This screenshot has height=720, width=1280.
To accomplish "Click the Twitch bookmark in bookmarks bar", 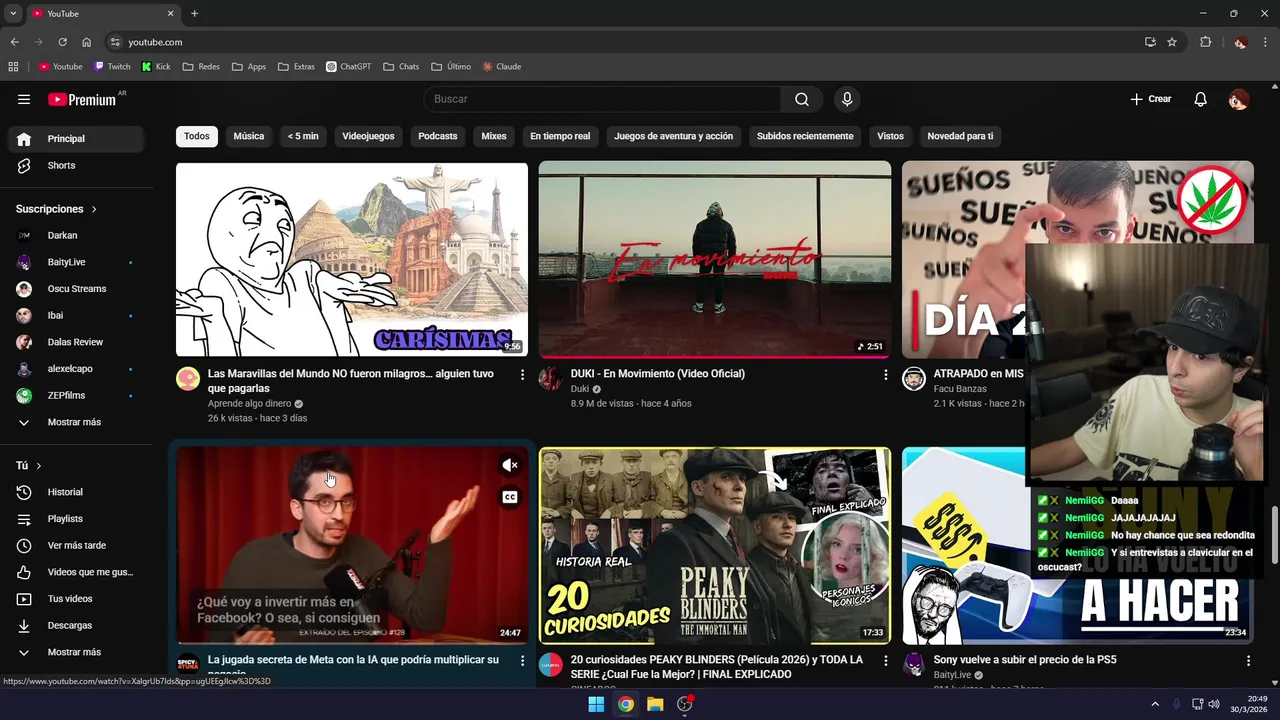I will pos(112,67).
